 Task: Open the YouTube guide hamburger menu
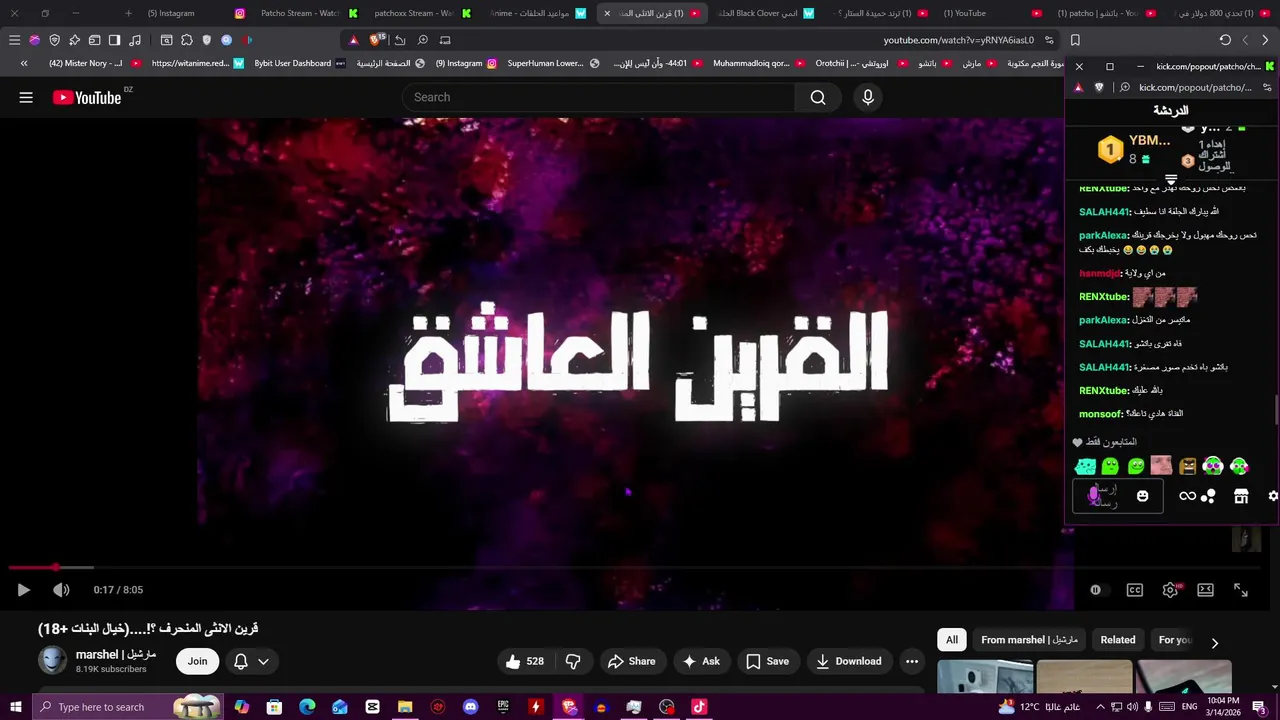(x=26, y=97)
